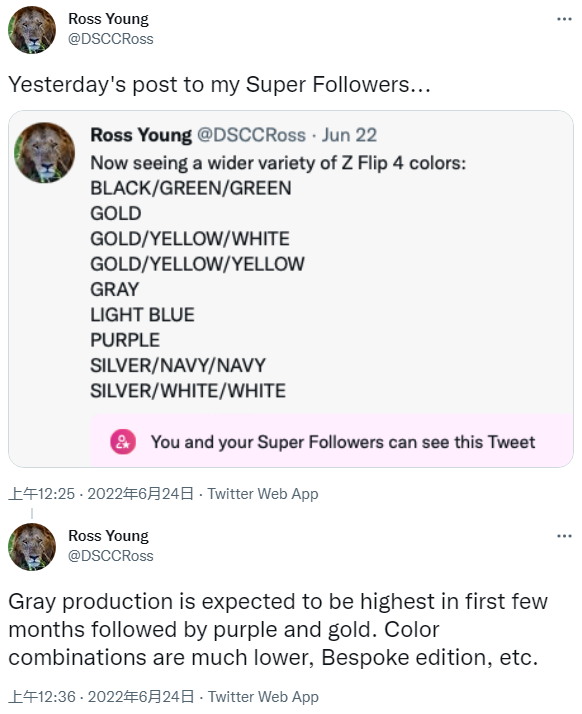Click Twitter Web App source under the first tweet

tap(263, 494)
